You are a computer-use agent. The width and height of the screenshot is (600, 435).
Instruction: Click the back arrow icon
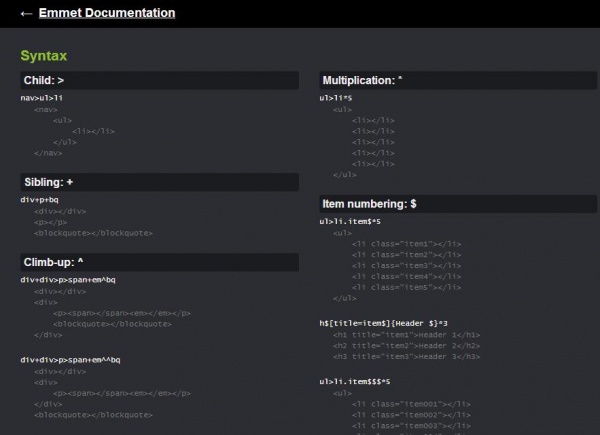click(26, 14)
